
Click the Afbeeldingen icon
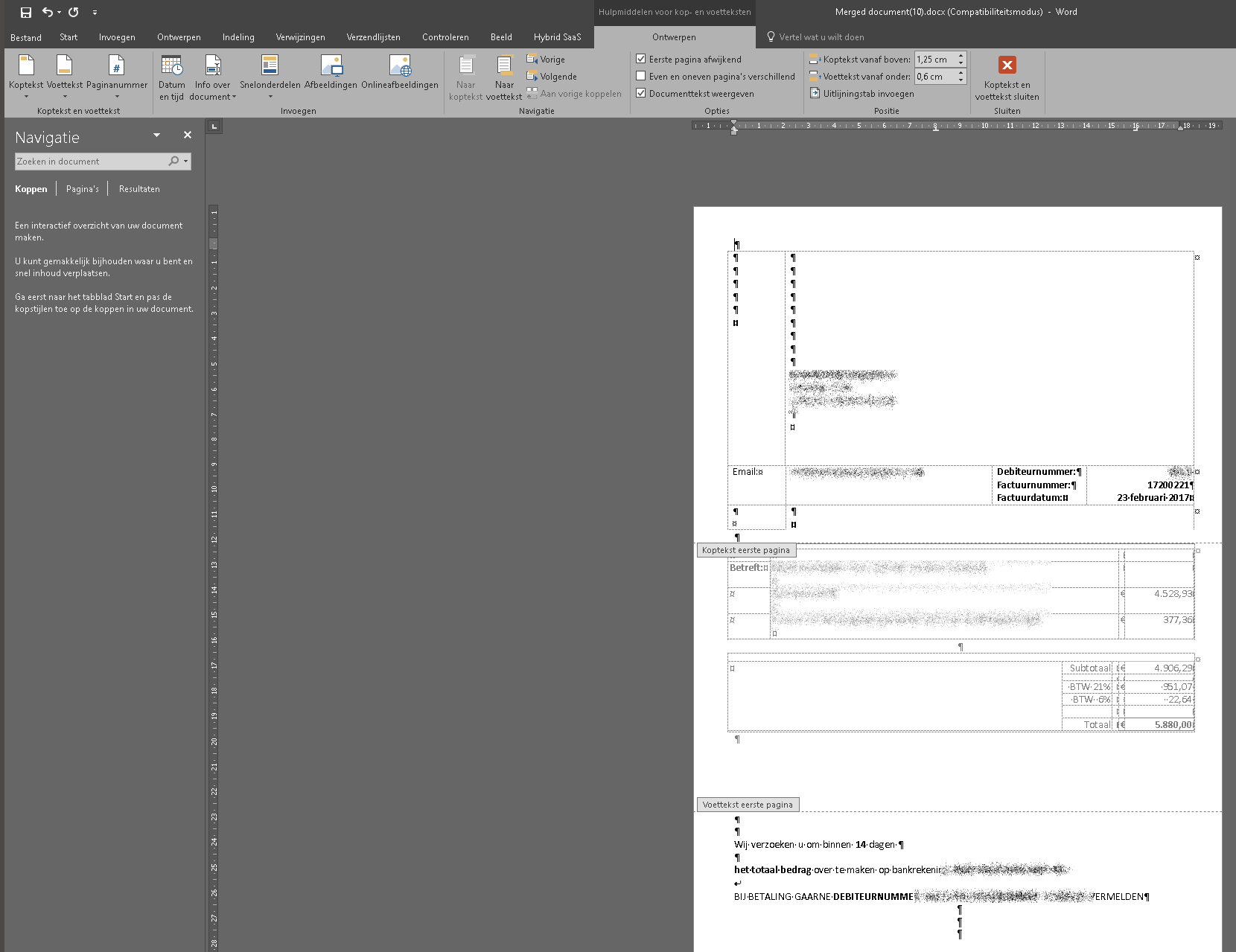(331, 67)
